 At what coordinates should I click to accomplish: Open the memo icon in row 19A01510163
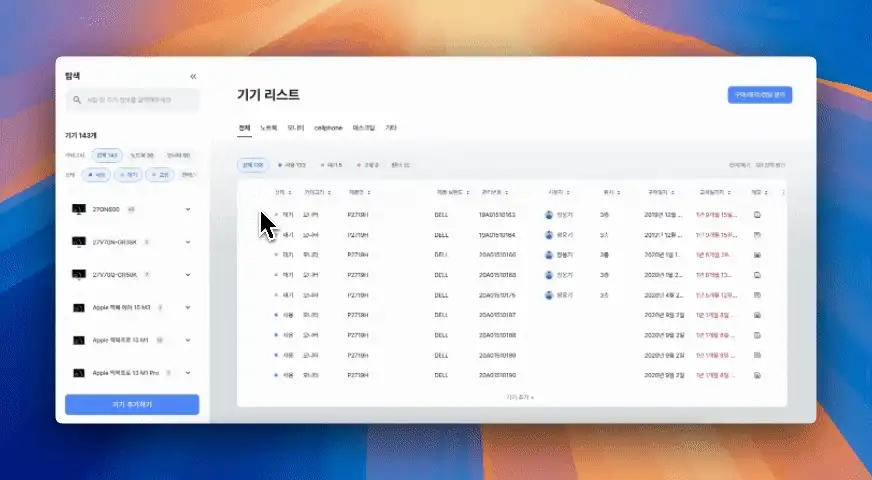(757, 215)
